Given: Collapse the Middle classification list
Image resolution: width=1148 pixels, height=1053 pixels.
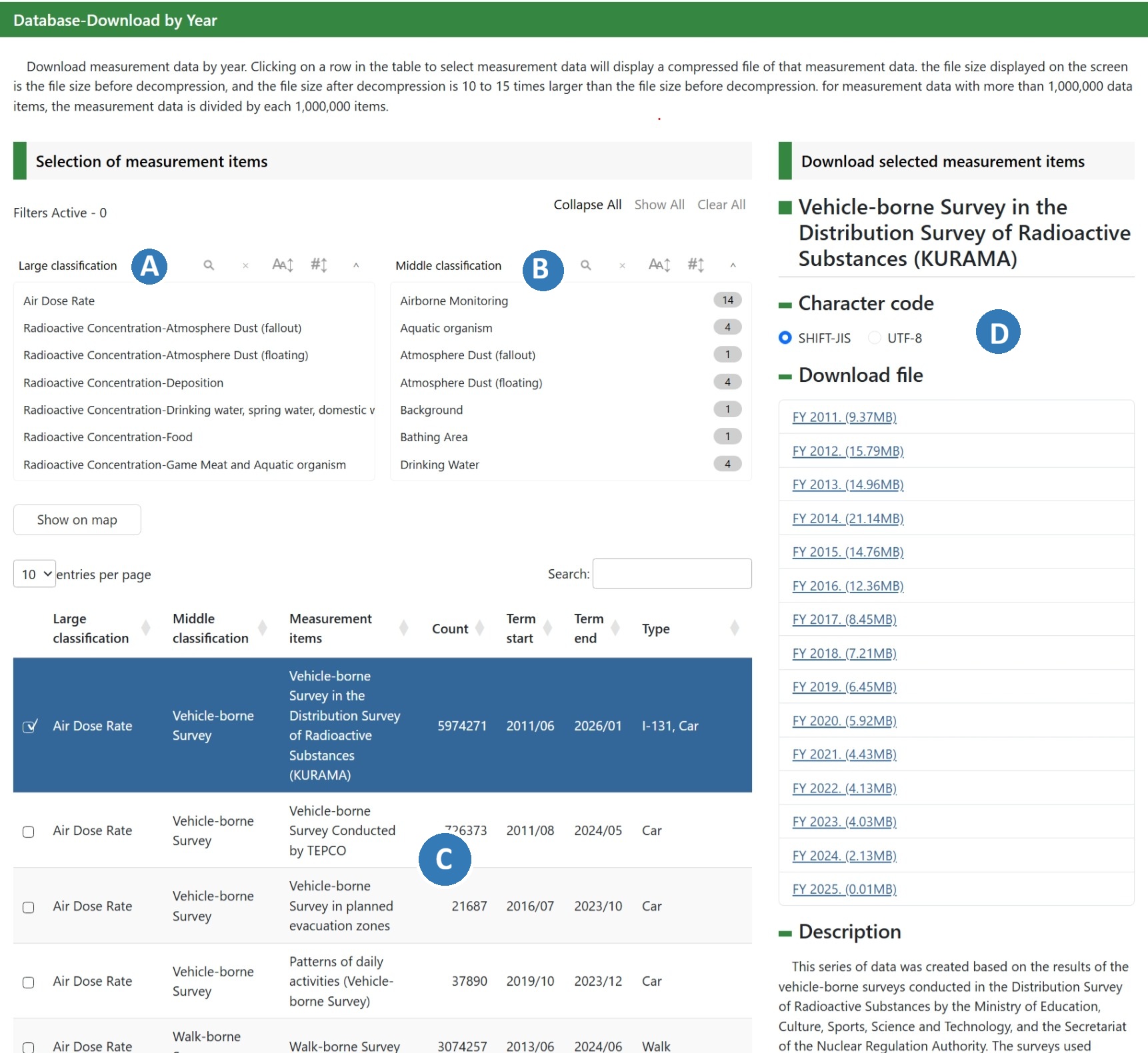Looking at the screenshot, I should click(x=733, y=265).
